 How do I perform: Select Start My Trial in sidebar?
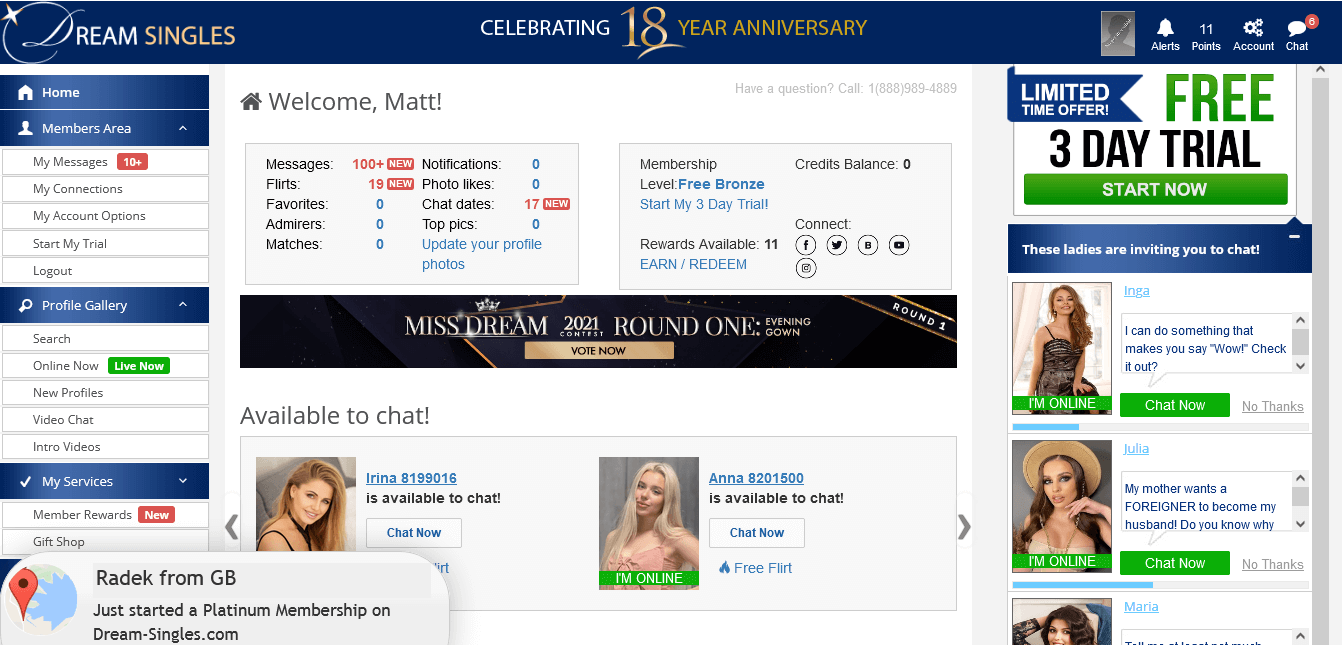[106, 244]
